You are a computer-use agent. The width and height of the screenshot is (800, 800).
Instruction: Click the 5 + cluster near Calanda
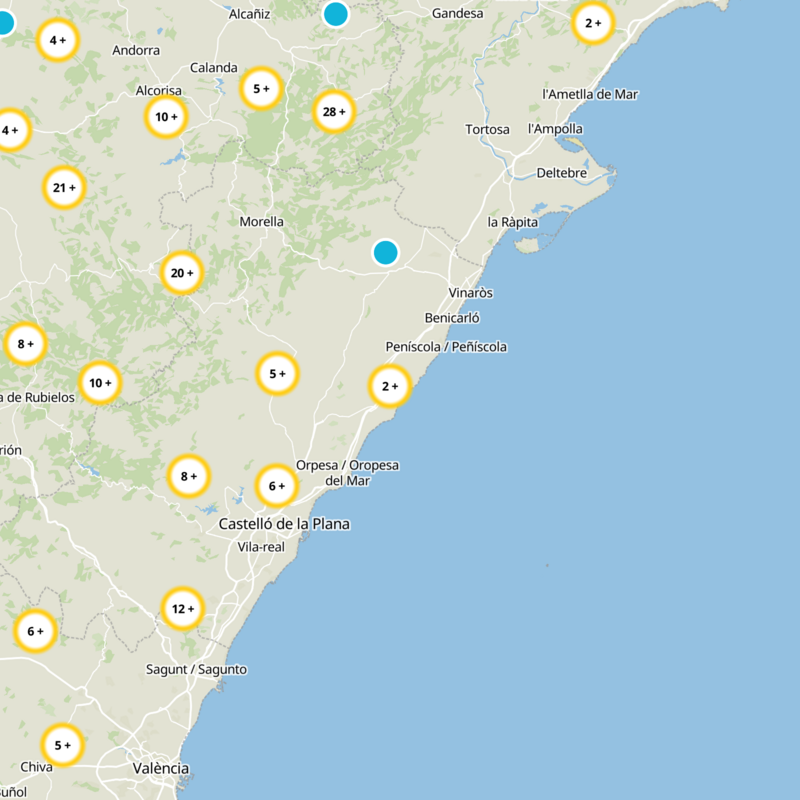261,89
